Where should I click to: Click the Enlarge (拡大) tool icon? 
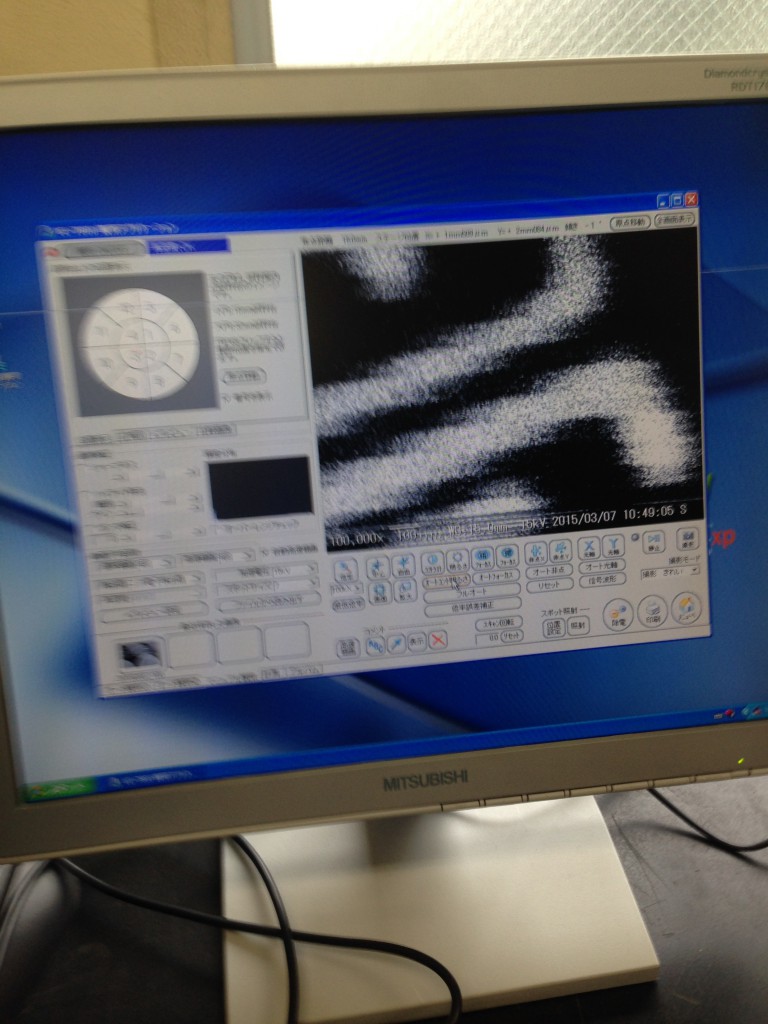(404, 590)
